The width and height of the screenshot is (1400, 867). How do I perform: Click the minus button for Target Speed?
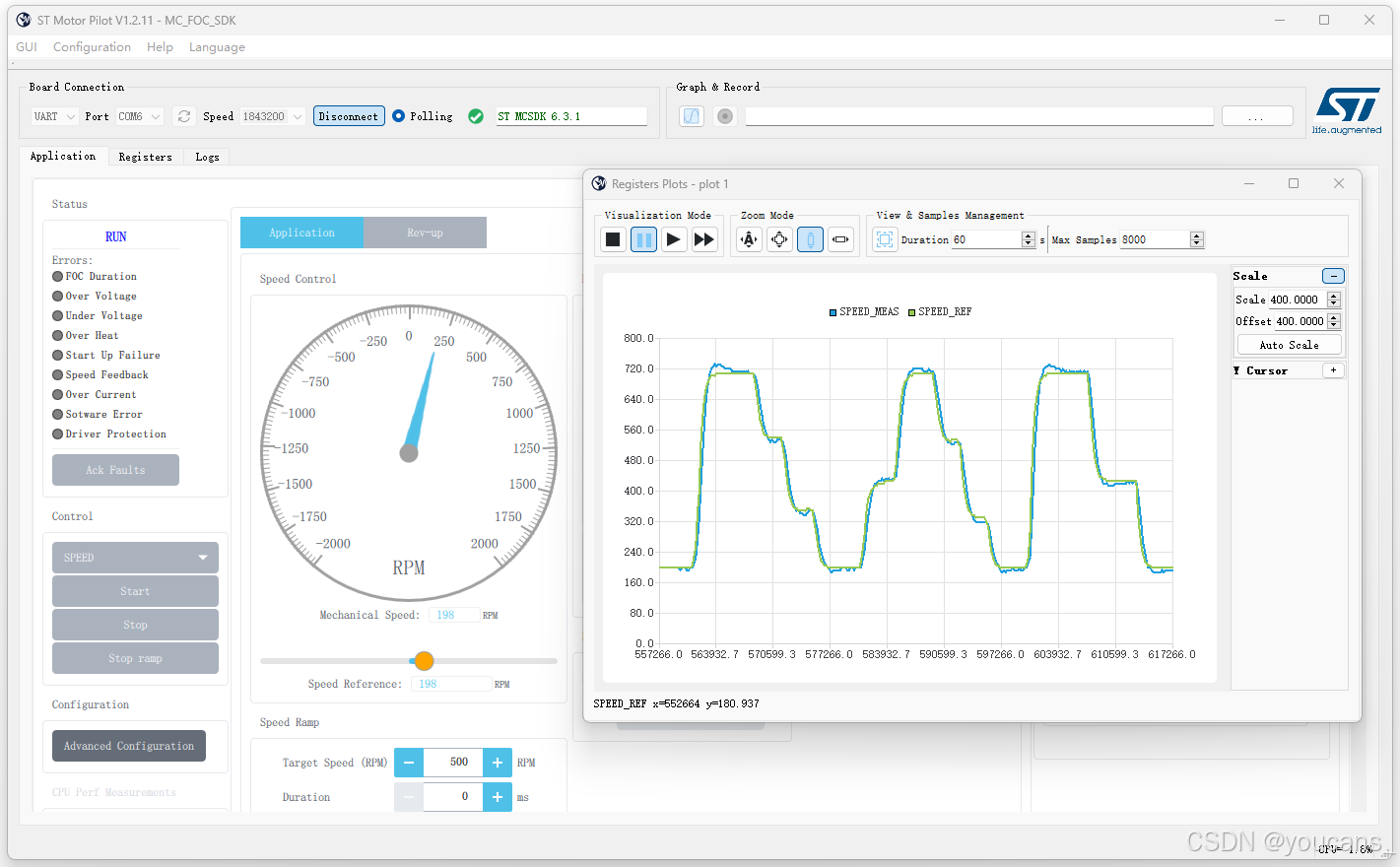pos(409,763)
